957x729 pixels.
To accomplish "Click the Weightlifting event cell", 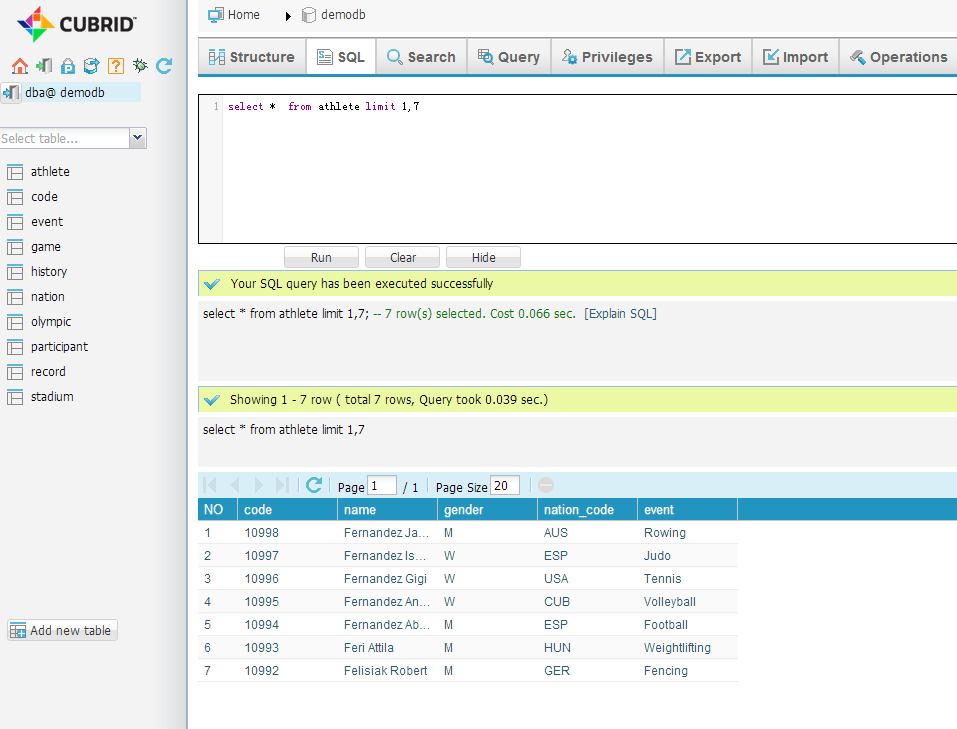I will coord(677,648).
